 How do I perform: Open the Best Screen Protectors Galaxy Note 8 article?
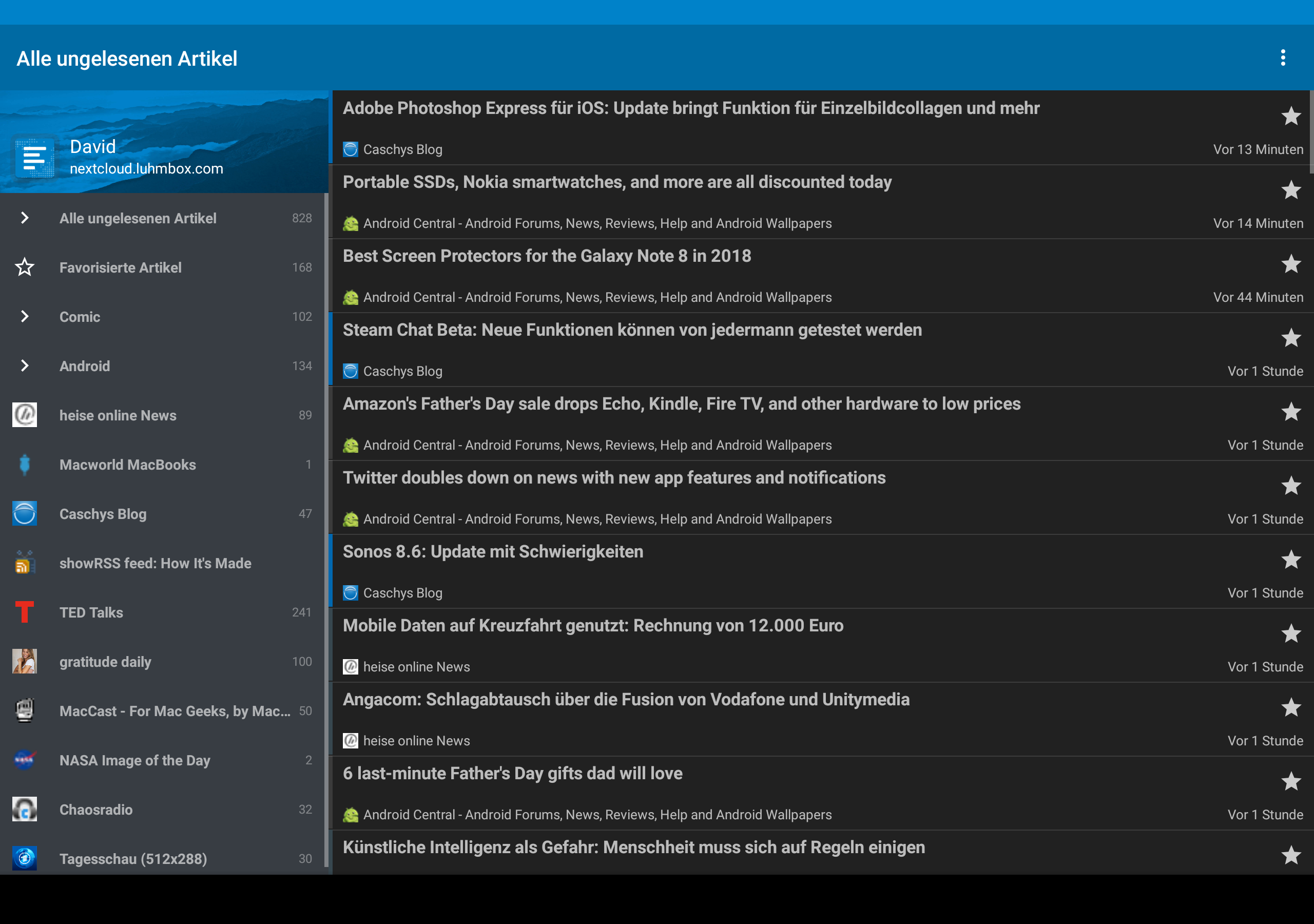[x=547, y=256]
